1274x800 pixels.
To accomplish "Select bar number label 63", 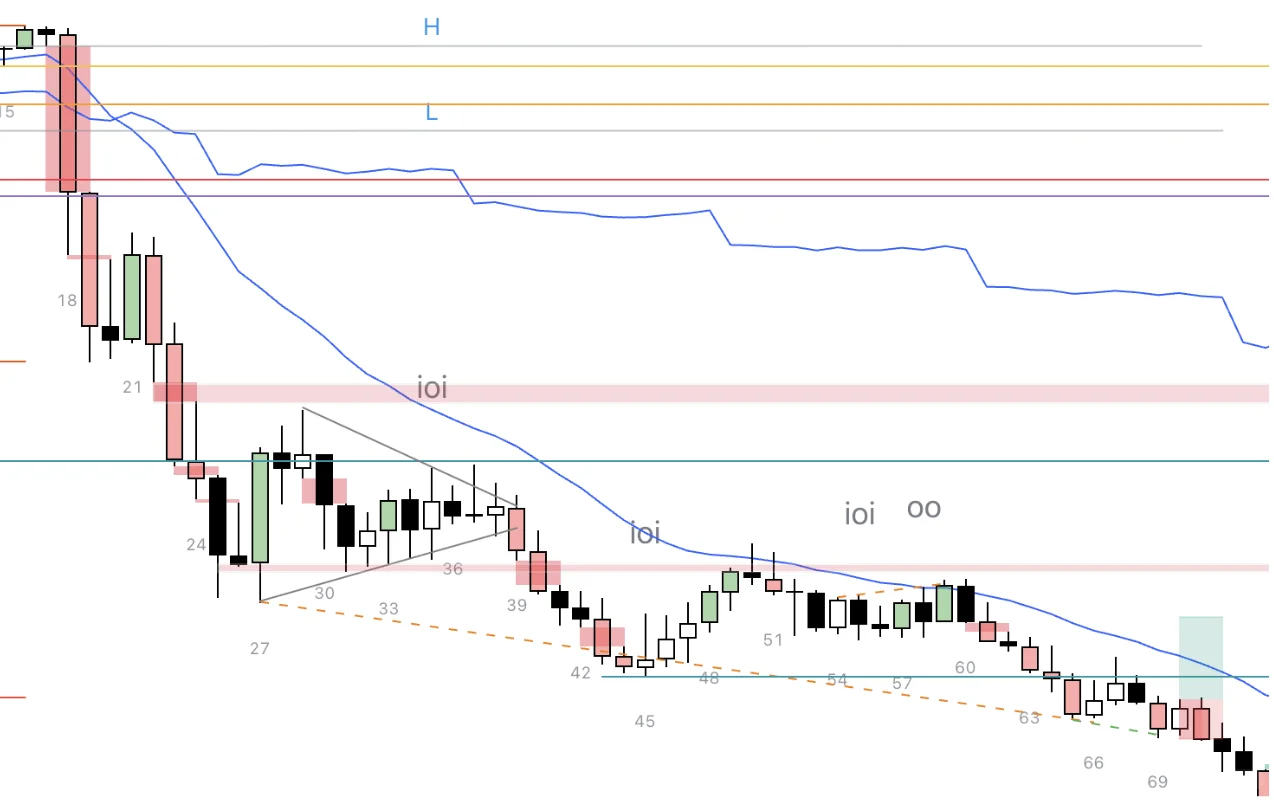I will point(1030,717).
